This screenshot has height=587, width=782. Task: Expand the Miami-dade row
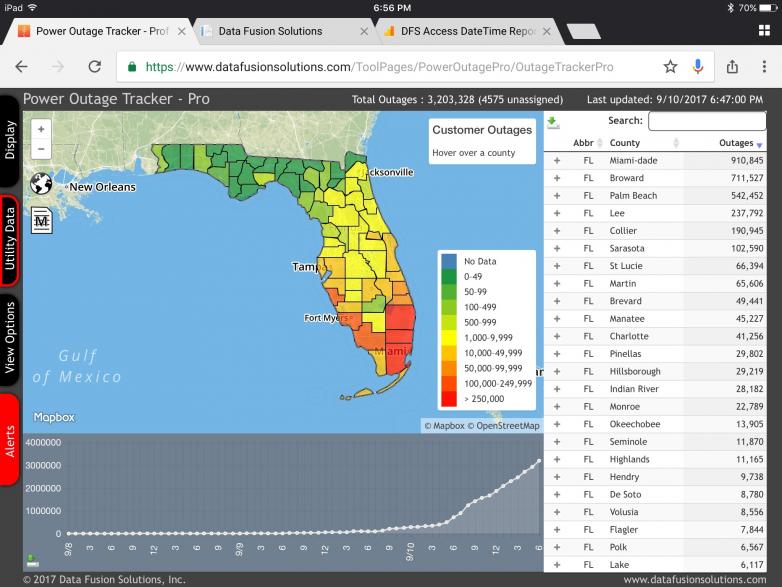(x=557, y=161)
